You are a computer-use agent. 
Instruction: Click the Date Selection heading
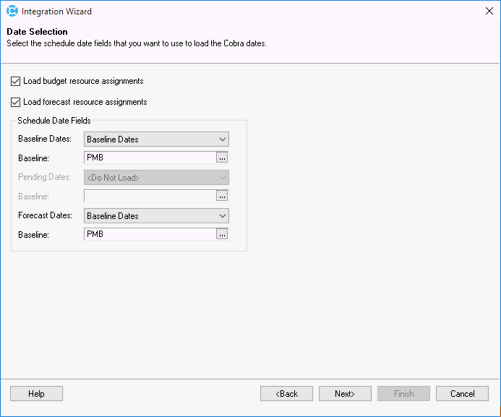(37, 32)
